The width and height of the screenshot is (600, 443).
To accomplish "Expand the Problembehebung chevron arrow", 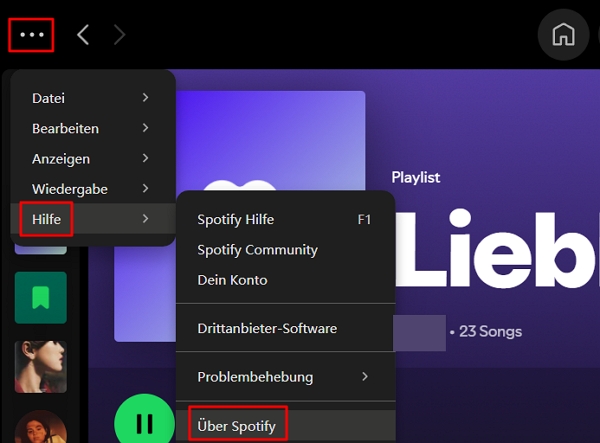I will (x=365, y=377).
